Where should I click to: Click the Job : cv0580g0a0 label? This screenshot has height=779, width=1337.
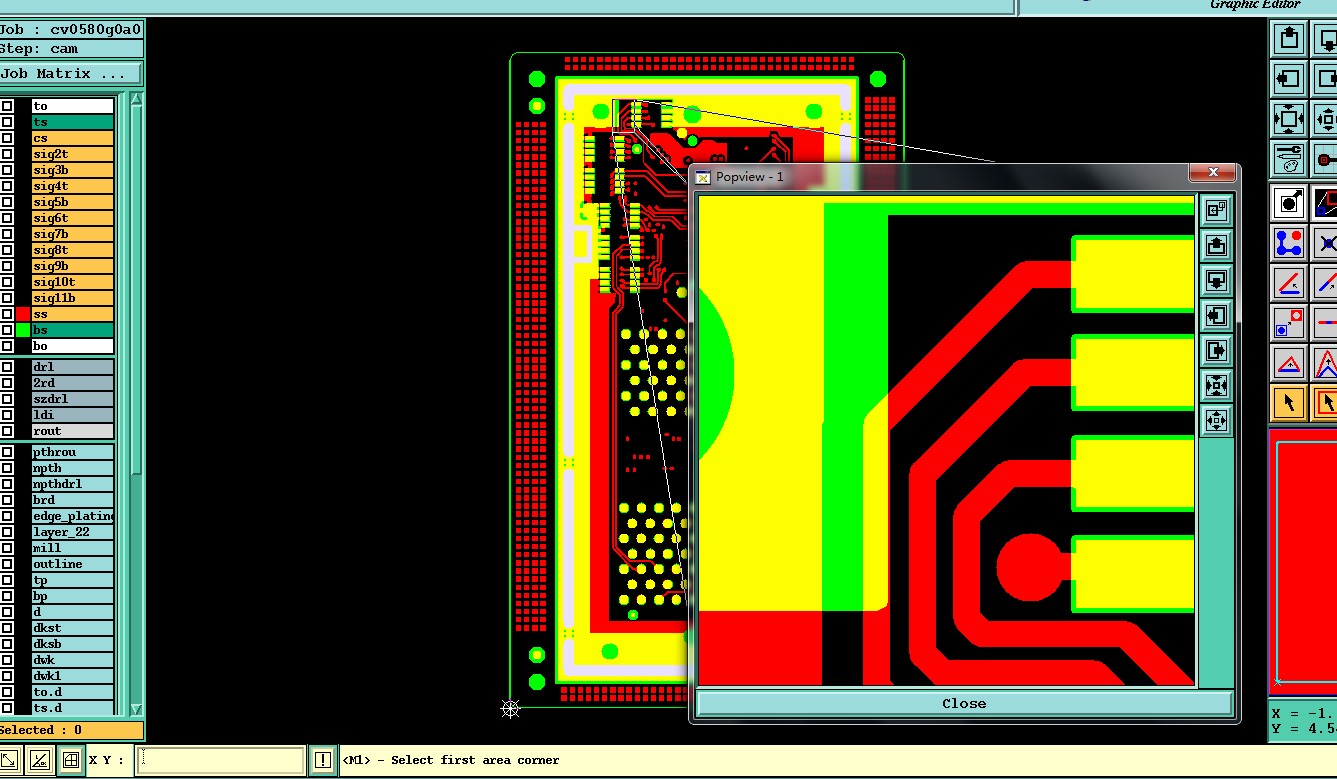coord(71,29)
